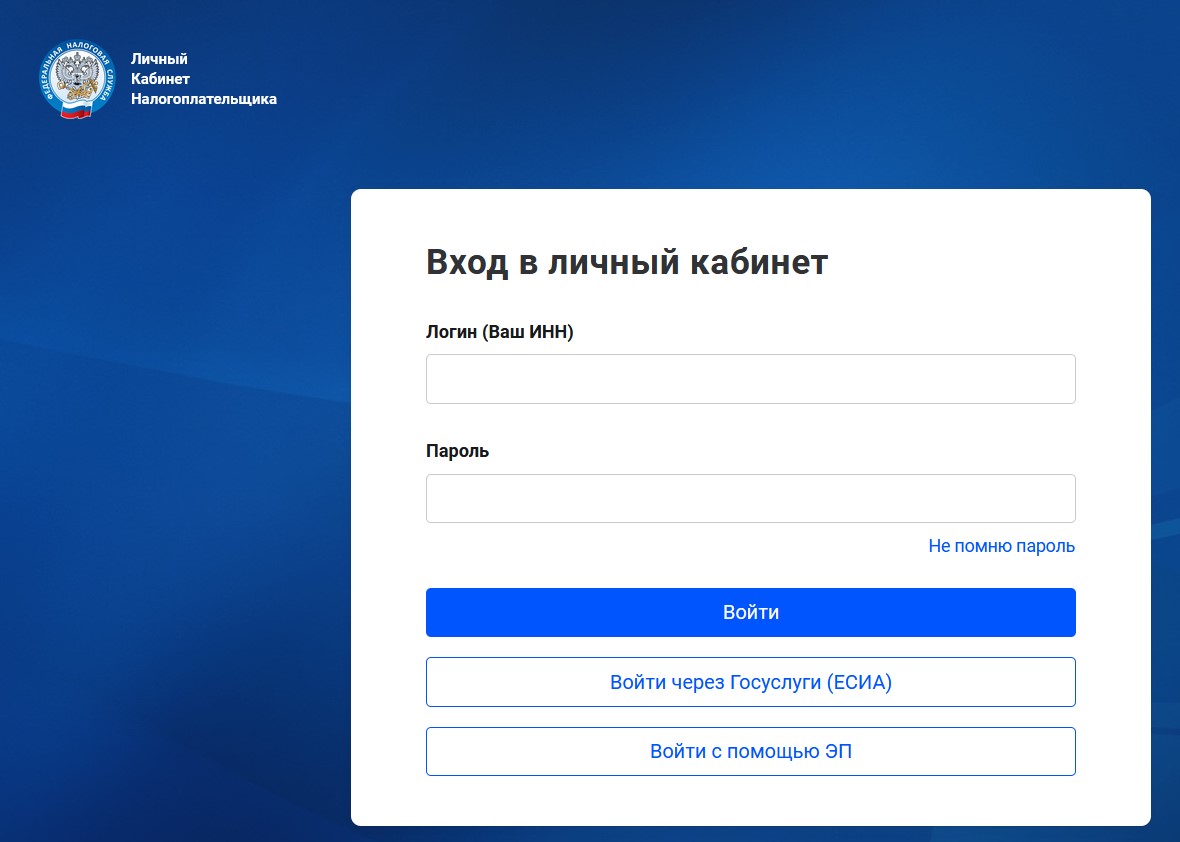Image resolution: width=1180 pixels, height=842 pixels.
Task: Click the Вход в личный кабинет heading
Action: 627,263
